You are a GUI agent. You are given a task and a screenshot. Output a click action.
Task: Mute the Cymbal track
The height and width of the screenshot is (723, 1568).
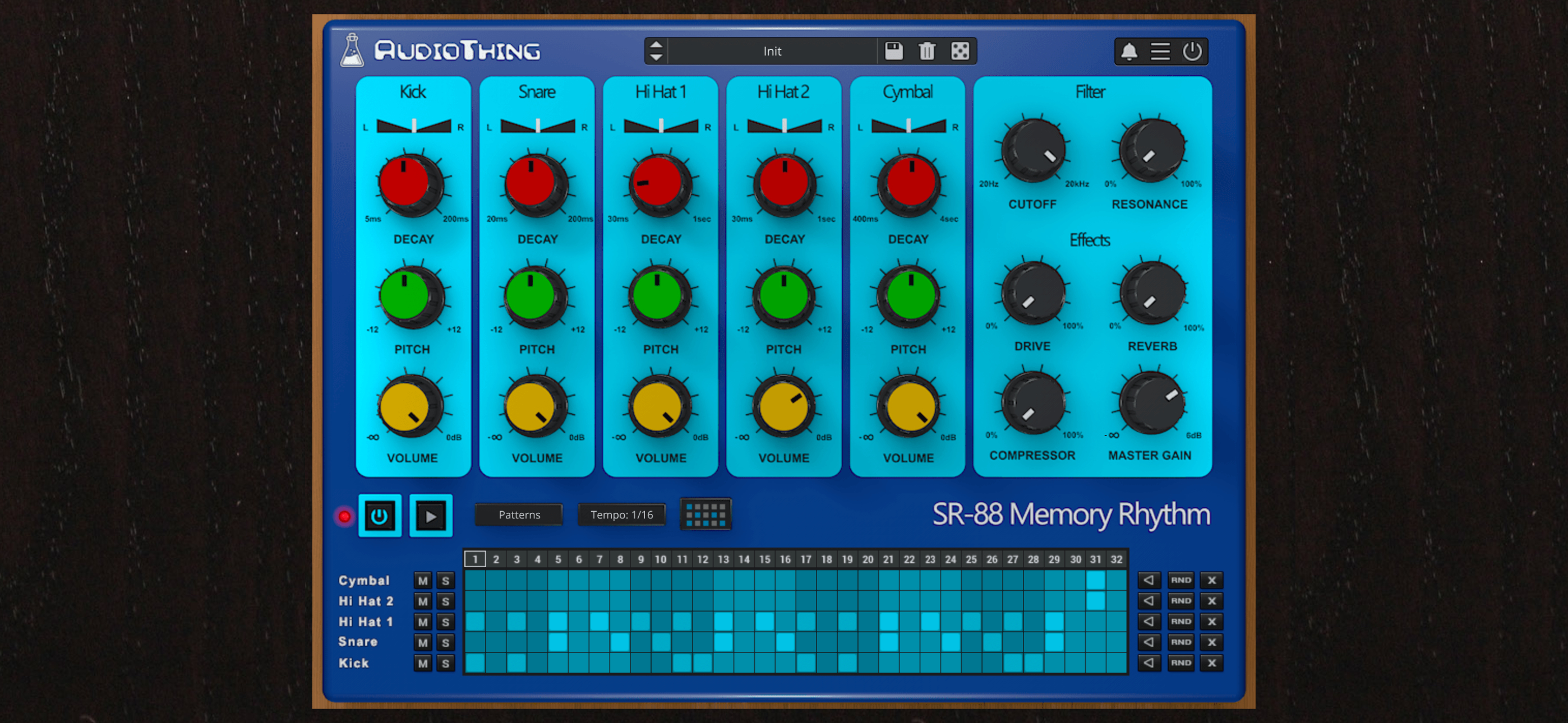(x=422, y=580)
